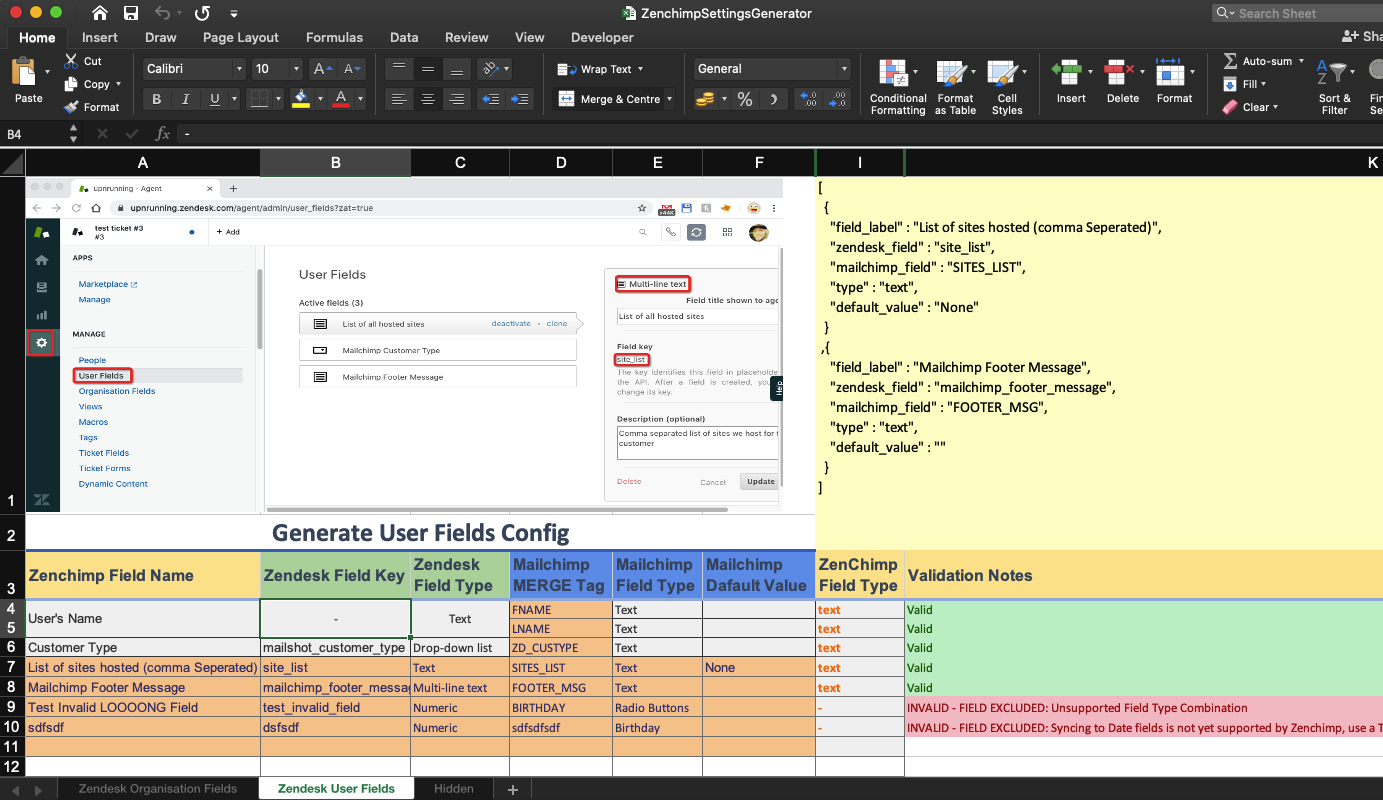Viewport: 1383px width, 800px height.
Task: Open the font colour dropdown arrow
Action: (x=358, y=99)
